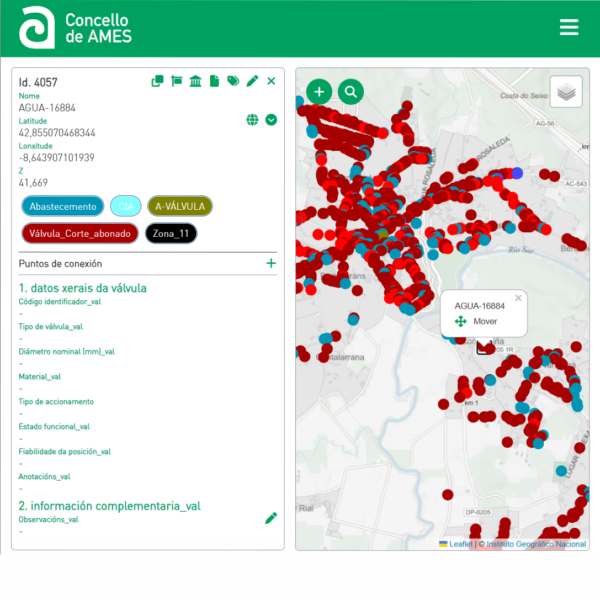600x600 pixels.
Task: Click the institution building icon
Action: 195,81
